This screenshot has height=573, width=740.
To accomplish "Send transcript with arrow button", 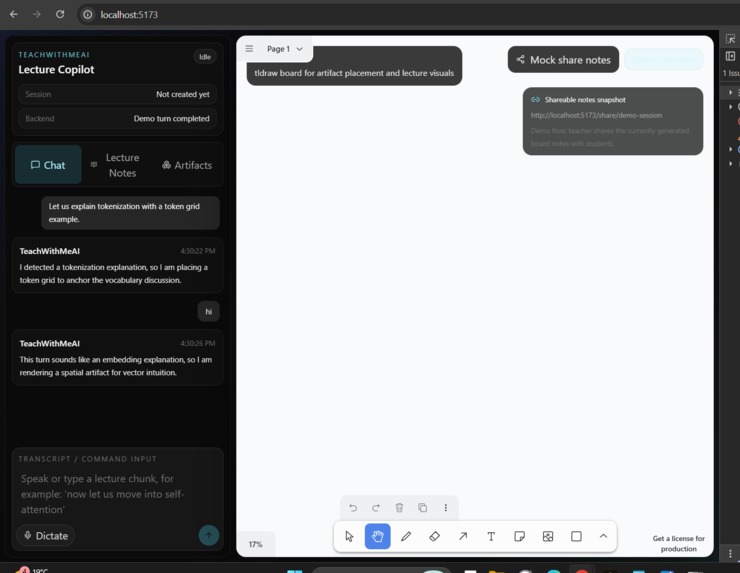I will 209,535.
